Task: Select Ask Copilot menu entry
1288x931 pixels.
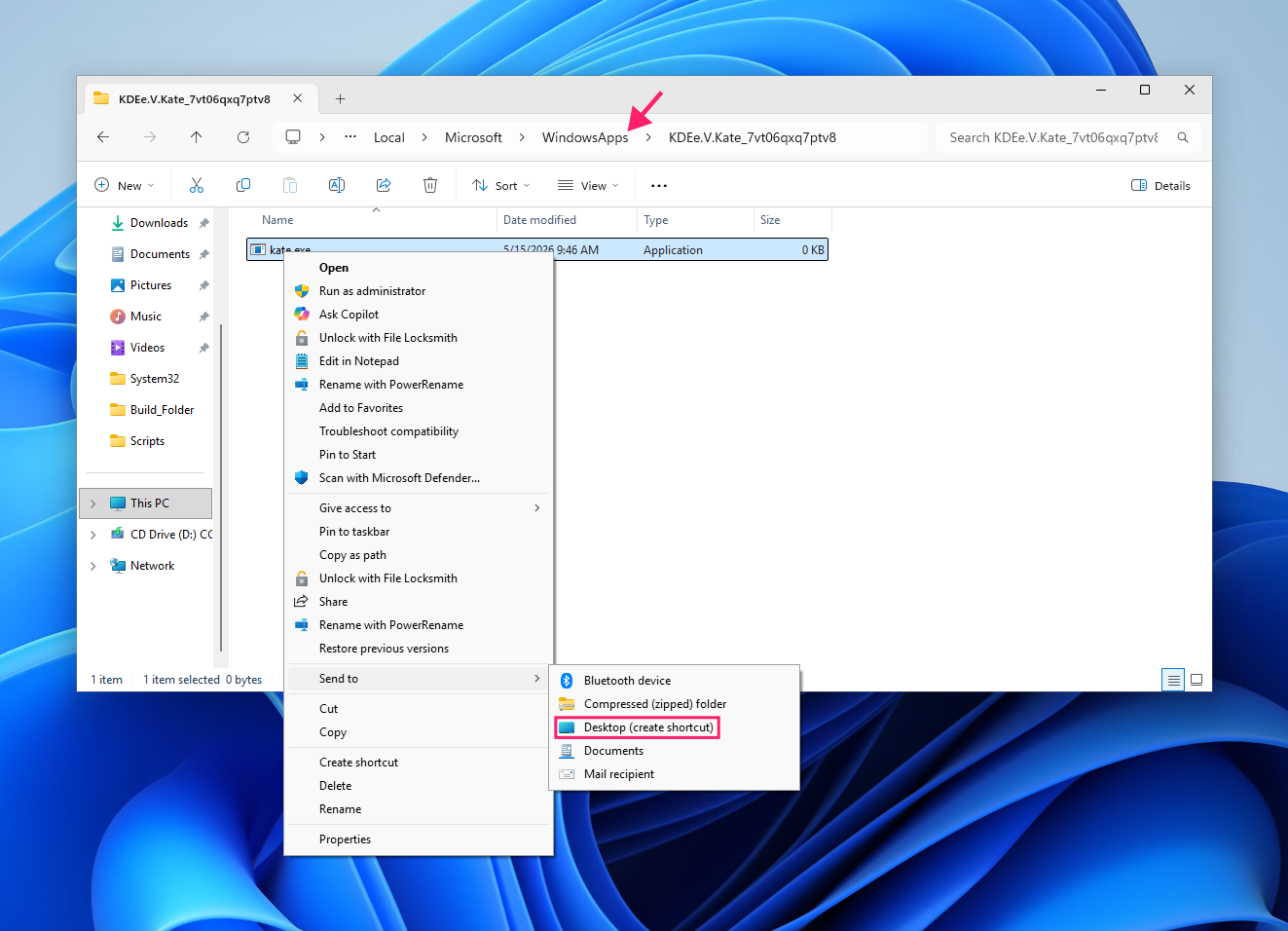Action: [x=419, y=315]
